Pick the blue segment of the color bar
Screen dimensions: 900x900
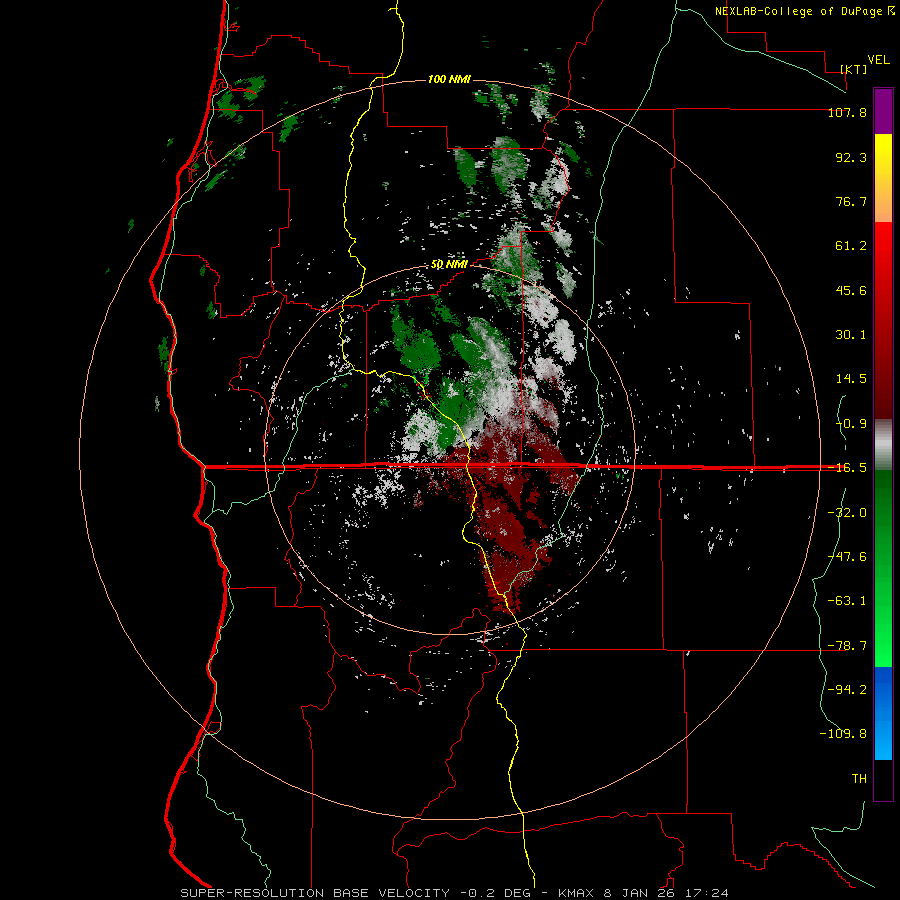point(883,713)
